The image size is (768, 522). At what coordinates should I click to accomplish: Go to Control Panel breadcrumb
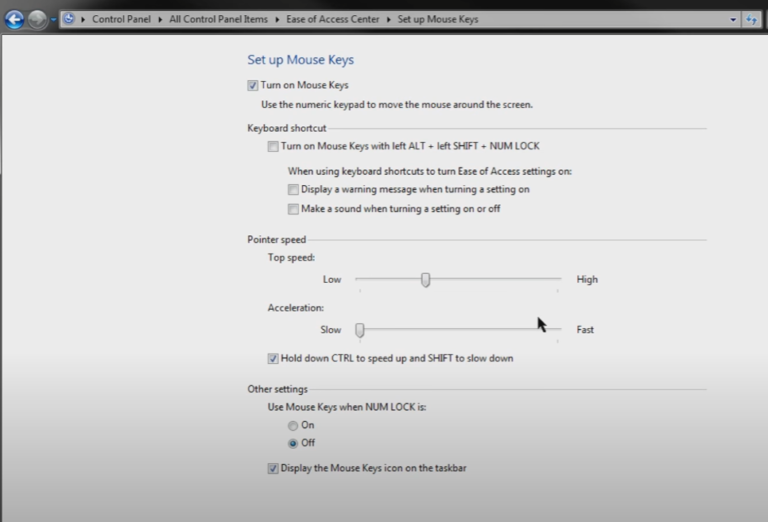(x=121, y=19)
